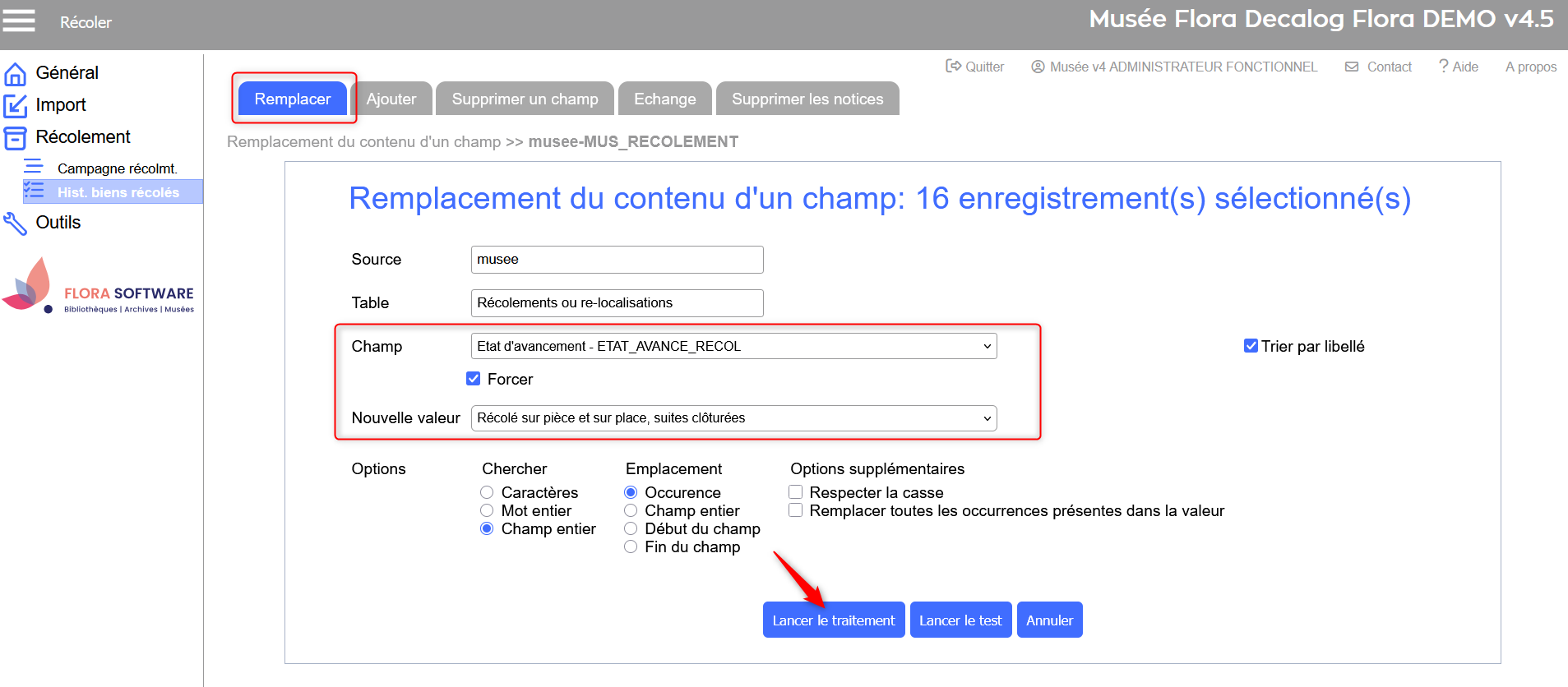This screenshot has height=687, width=1568.
Task: Click the Récolement archive box icon
Action: 15,138
